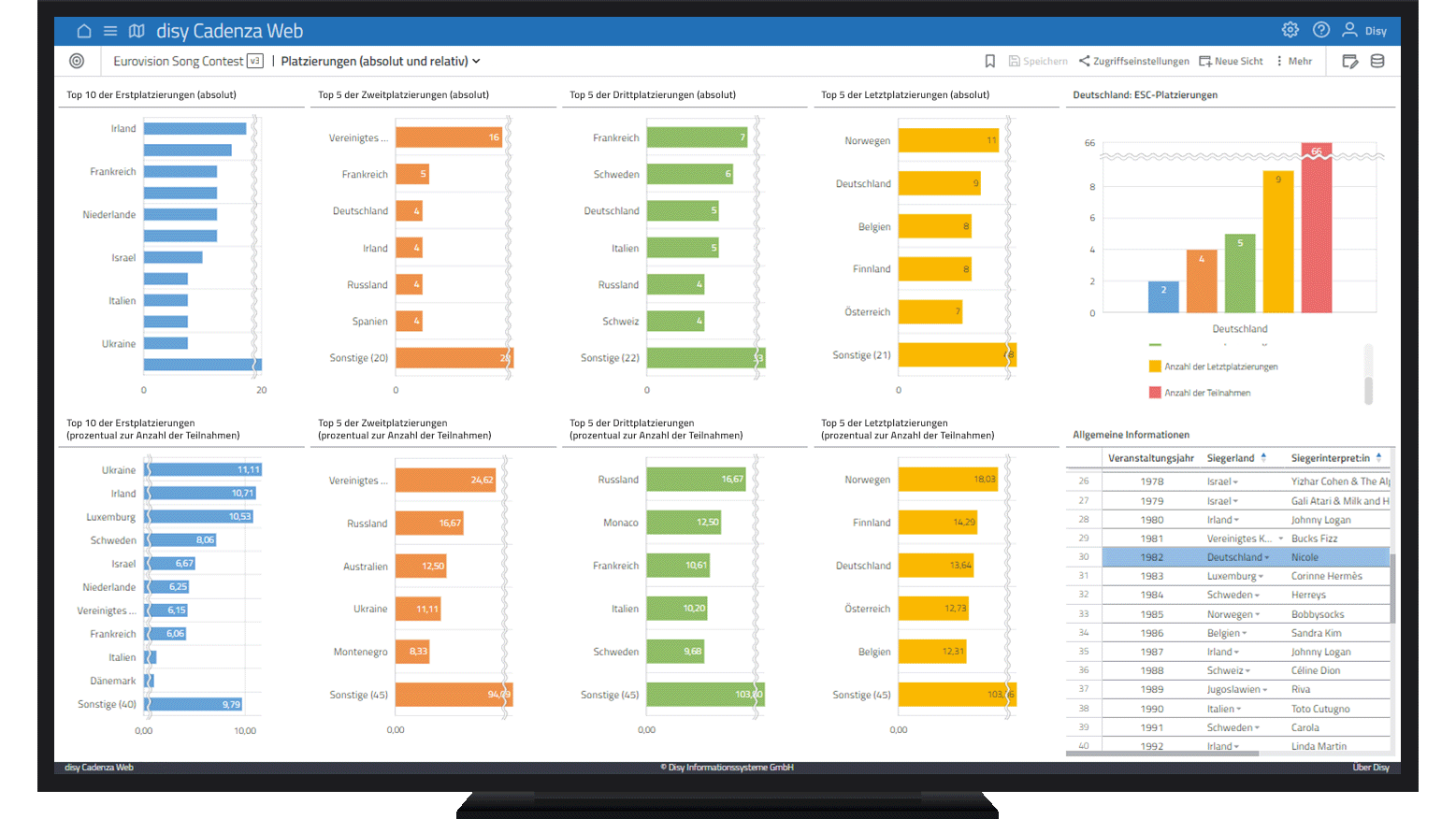Click the red Anzahl der Teilnahmen legend swatch

pyautogui.click(x=1155, y=393)
